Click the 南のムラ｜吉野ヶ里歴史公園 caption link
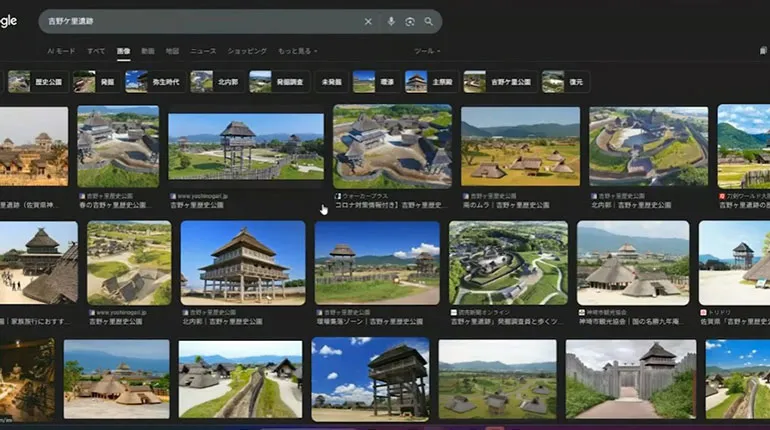 click(x=506, y=205)
